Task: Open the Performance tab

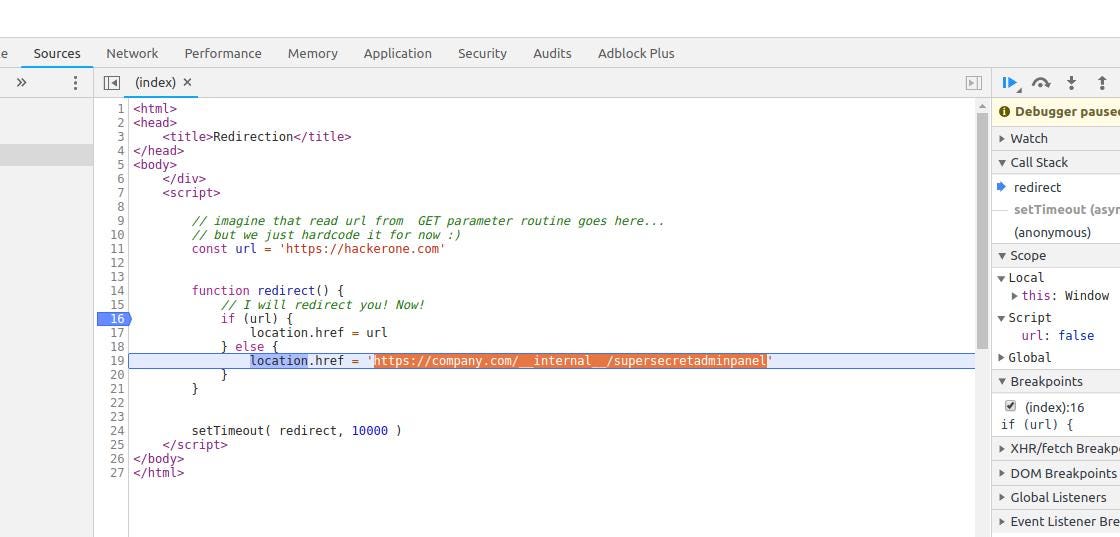Action: click(223, 54)
